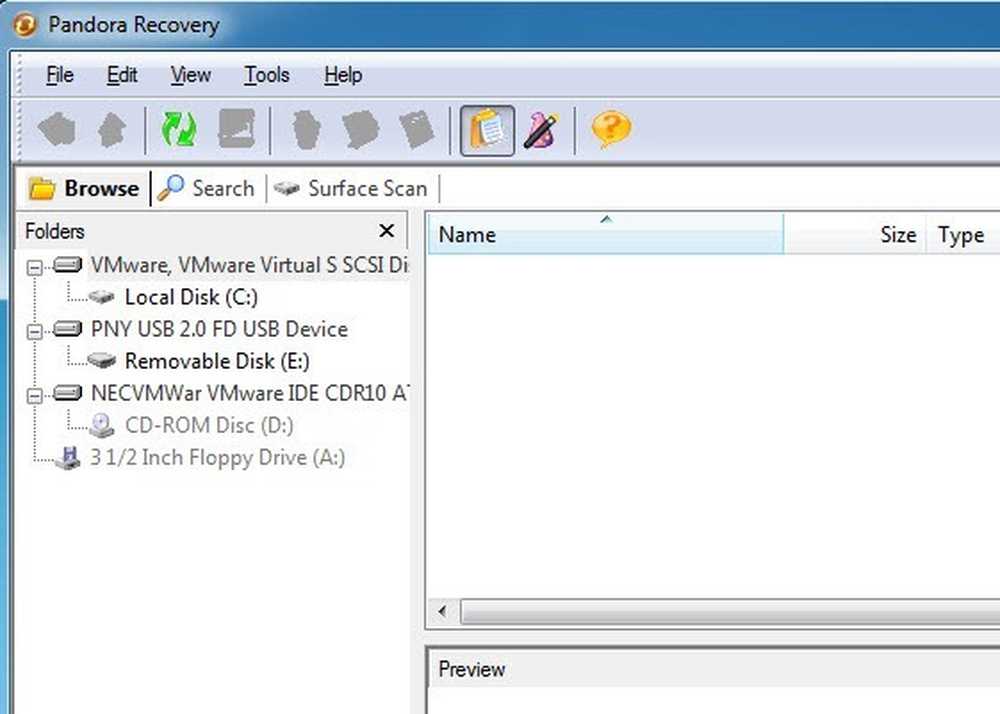The width and height of the screenshot is (1000, 714).
Task: Collapse the NECVMWar VMware IDE CDR10 node
Action: pos(35,396)
